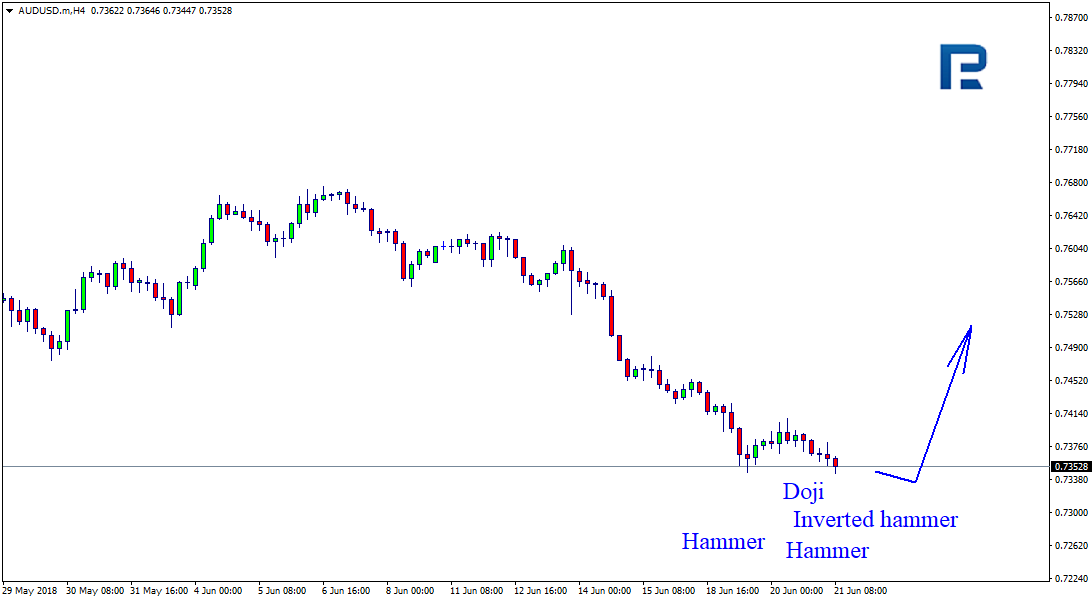Click the '11 Jun 08:00' time label
Image resolution: width=1092 pixels, height=602 pixels.
click(x=475, y=591)
